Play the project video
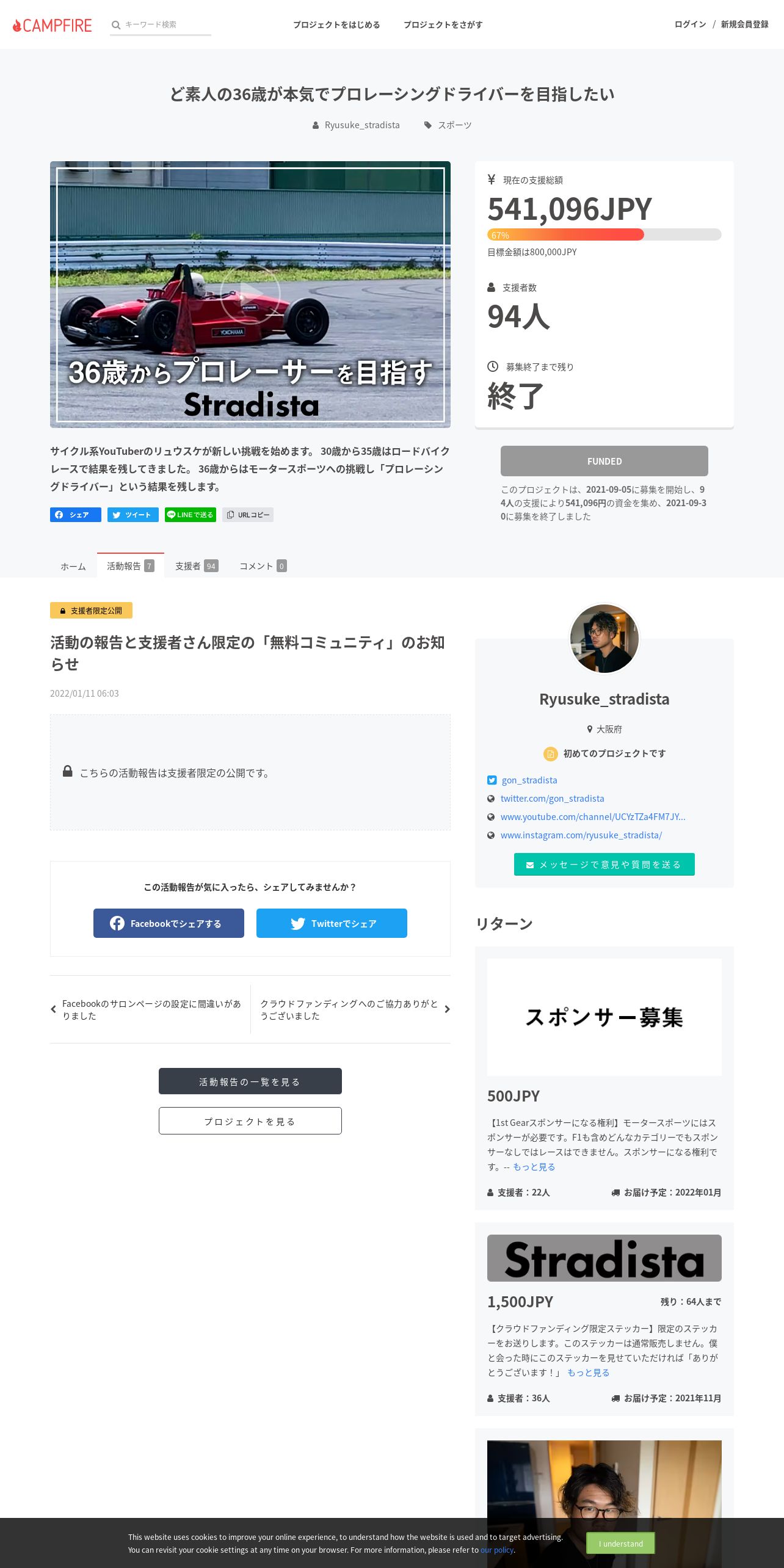The width and height of the screenshot is (784, 1568). pyautogui.click(x=250, y=294)
